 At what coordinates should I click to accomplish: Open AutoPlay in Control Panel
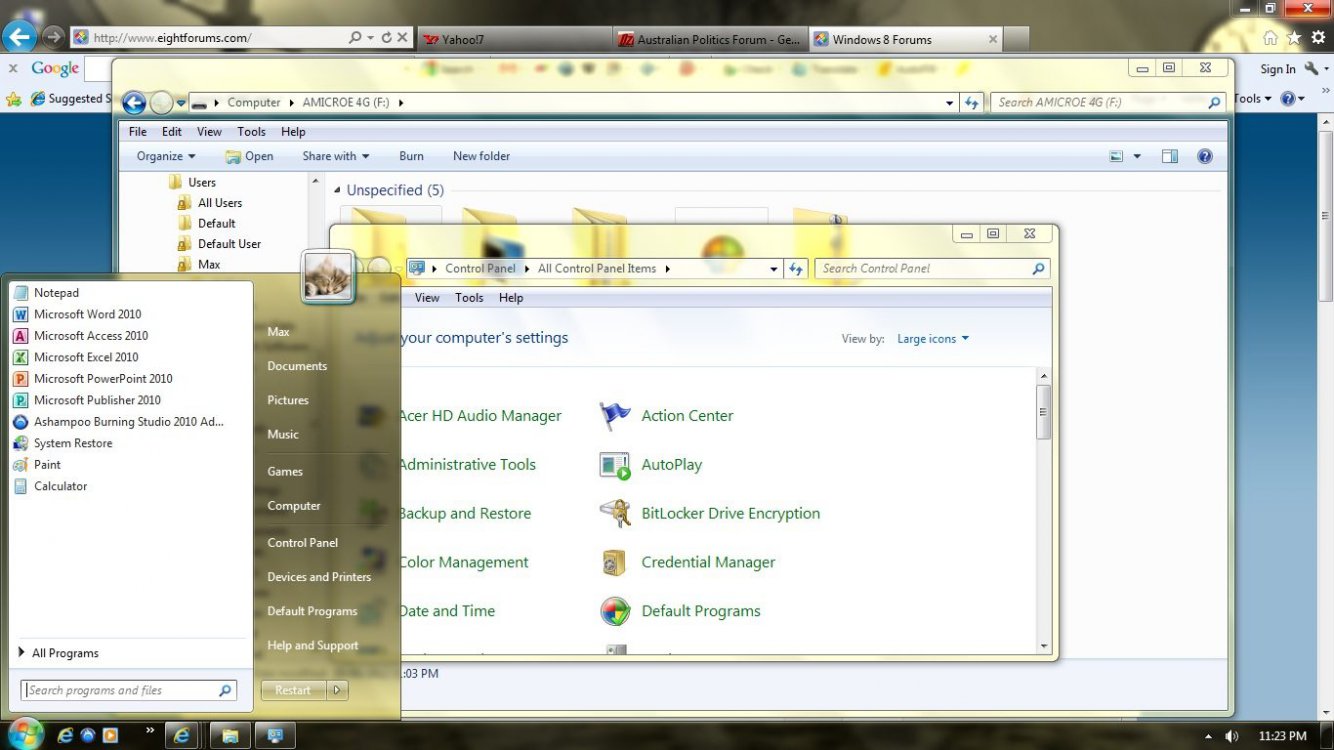[x=671, y=465]
